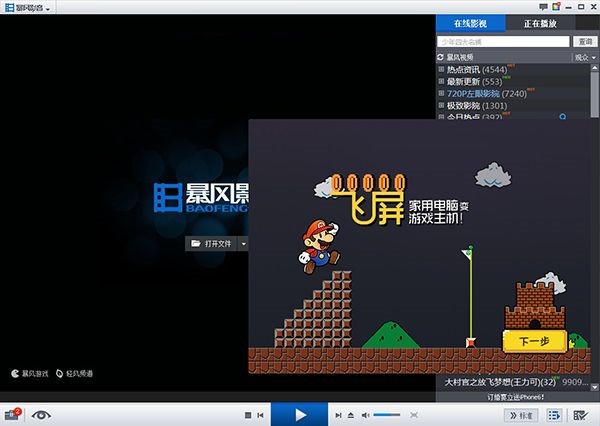
Task: Click the video search input field
Action: (x=503, y=42)
